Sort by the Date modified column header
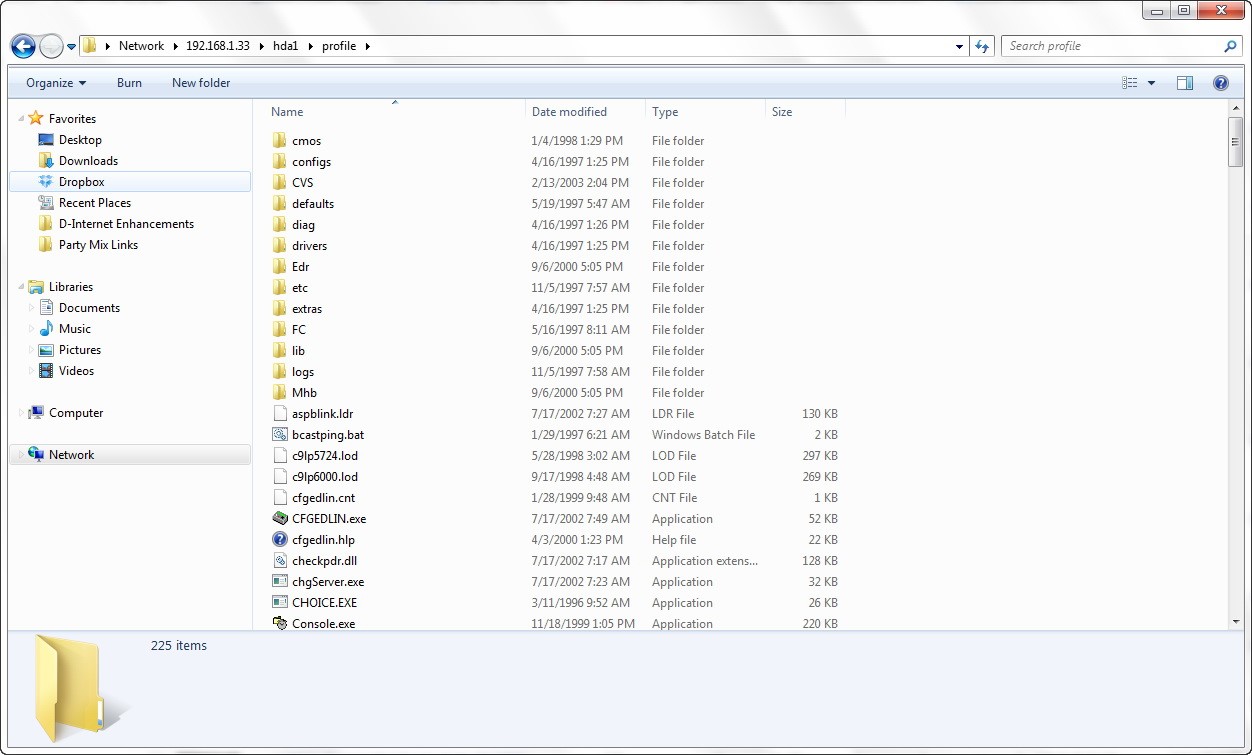Image resolution: width=1252 pixels, height=755 pixels. point(569,112)
